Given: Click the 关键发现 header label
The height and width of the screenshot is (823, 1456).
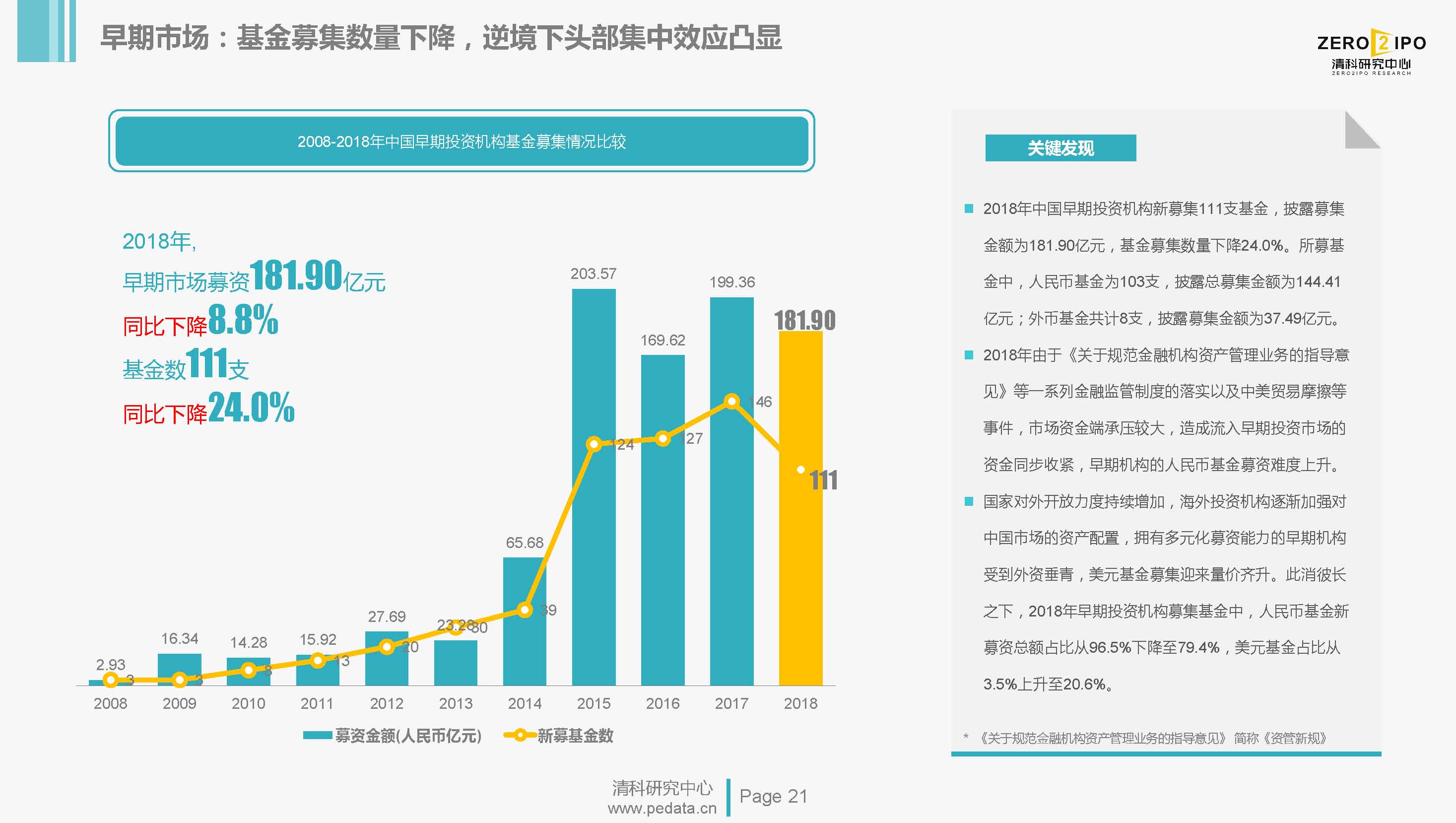Looking at the screenshot, I should click(x=1060, y=148).
